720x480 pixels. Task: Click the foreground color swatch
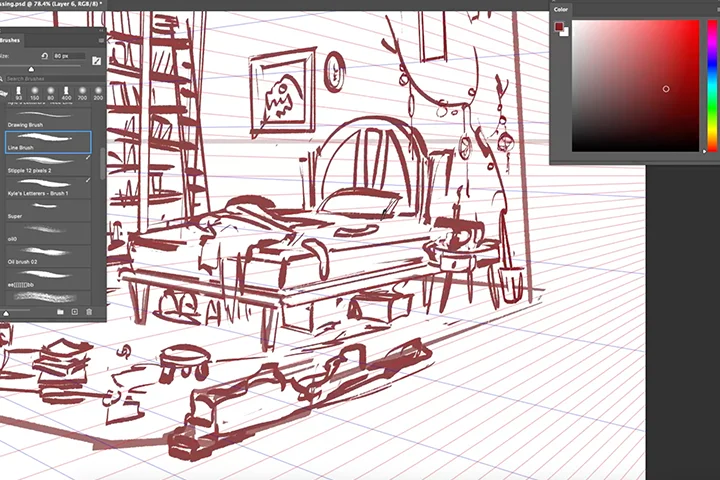tap(559, 27)
